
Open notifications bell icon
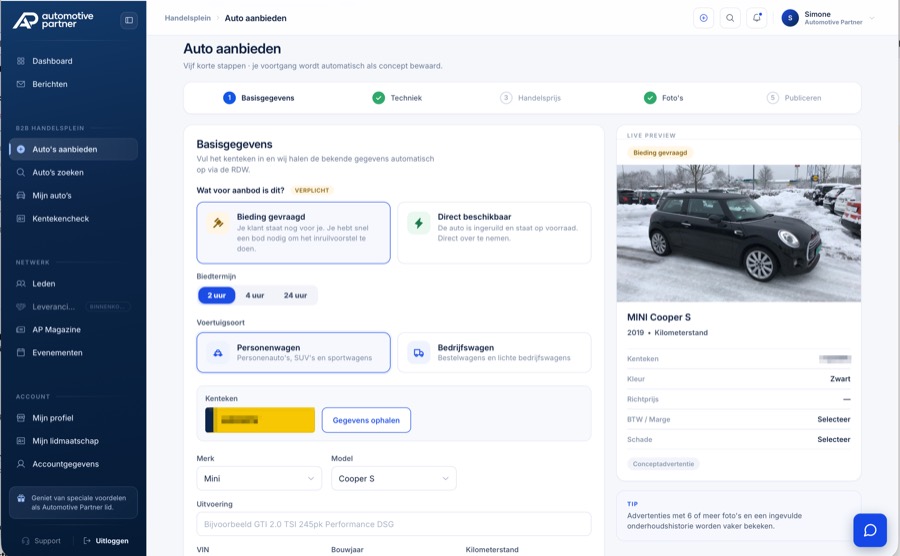click(757, 18)
